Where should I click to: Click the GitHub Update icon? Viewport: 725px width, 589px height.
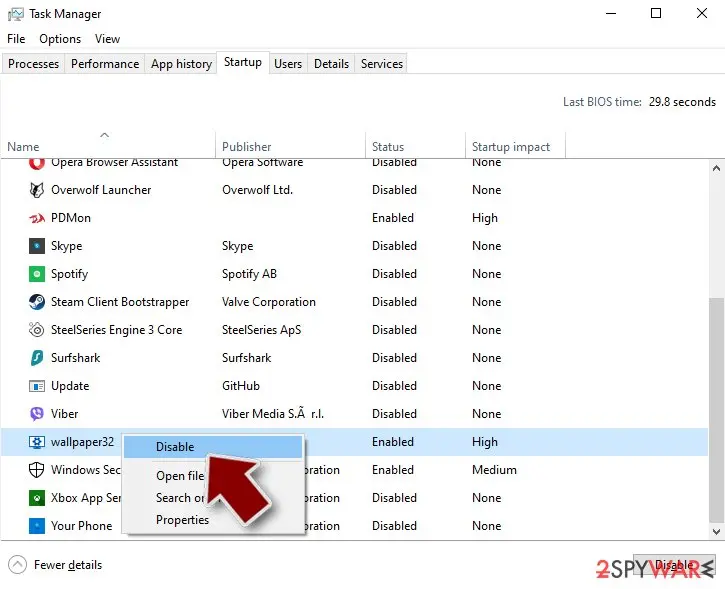37,386
